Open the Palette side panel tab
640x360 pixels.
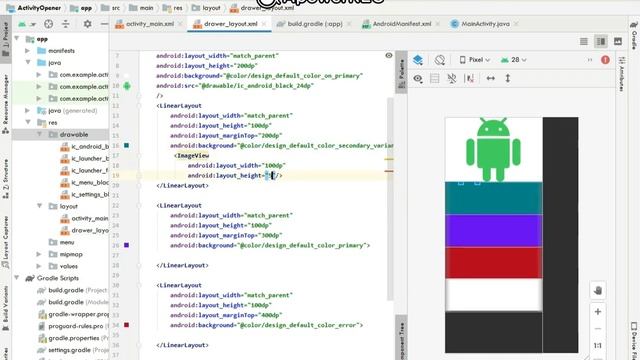(x=402, y=73)
